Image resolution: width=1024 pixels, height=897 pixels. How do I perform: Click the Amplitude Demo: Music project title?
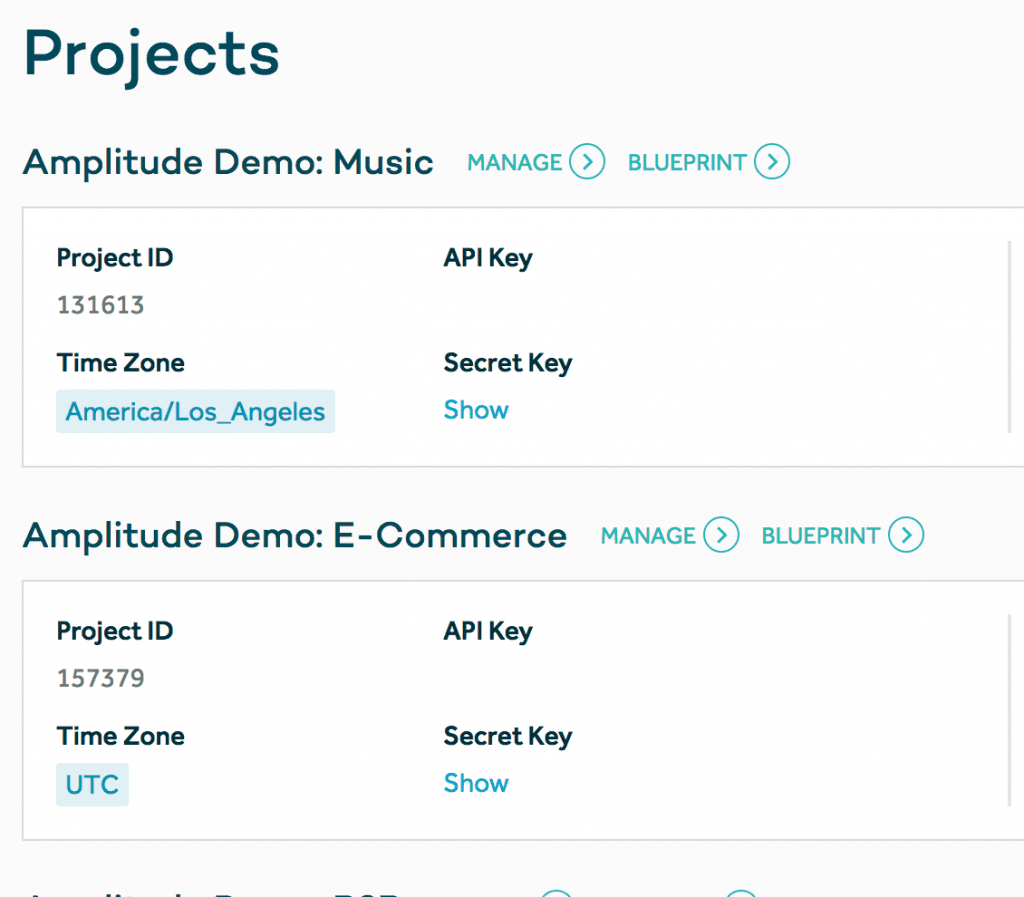228,162
